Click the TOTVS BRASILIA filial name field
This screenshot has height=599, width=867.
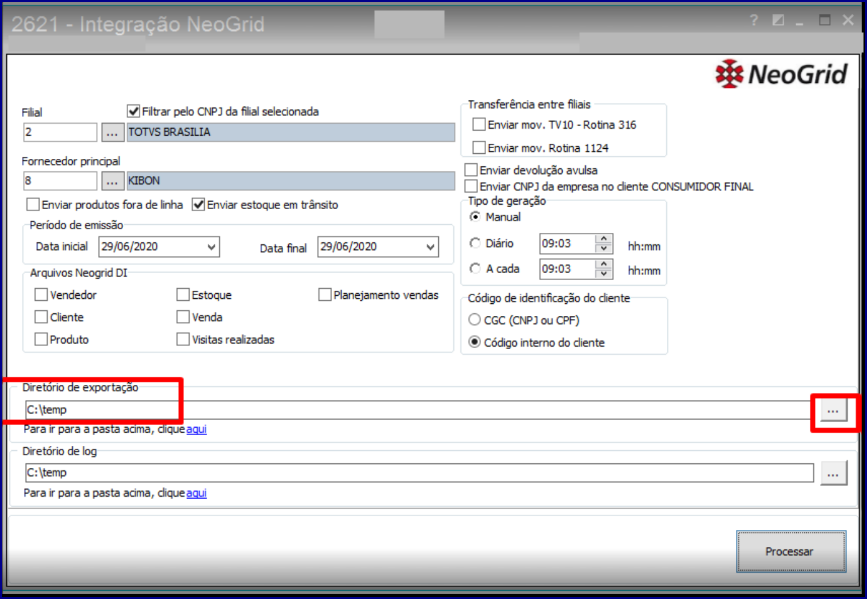[291, 132]
